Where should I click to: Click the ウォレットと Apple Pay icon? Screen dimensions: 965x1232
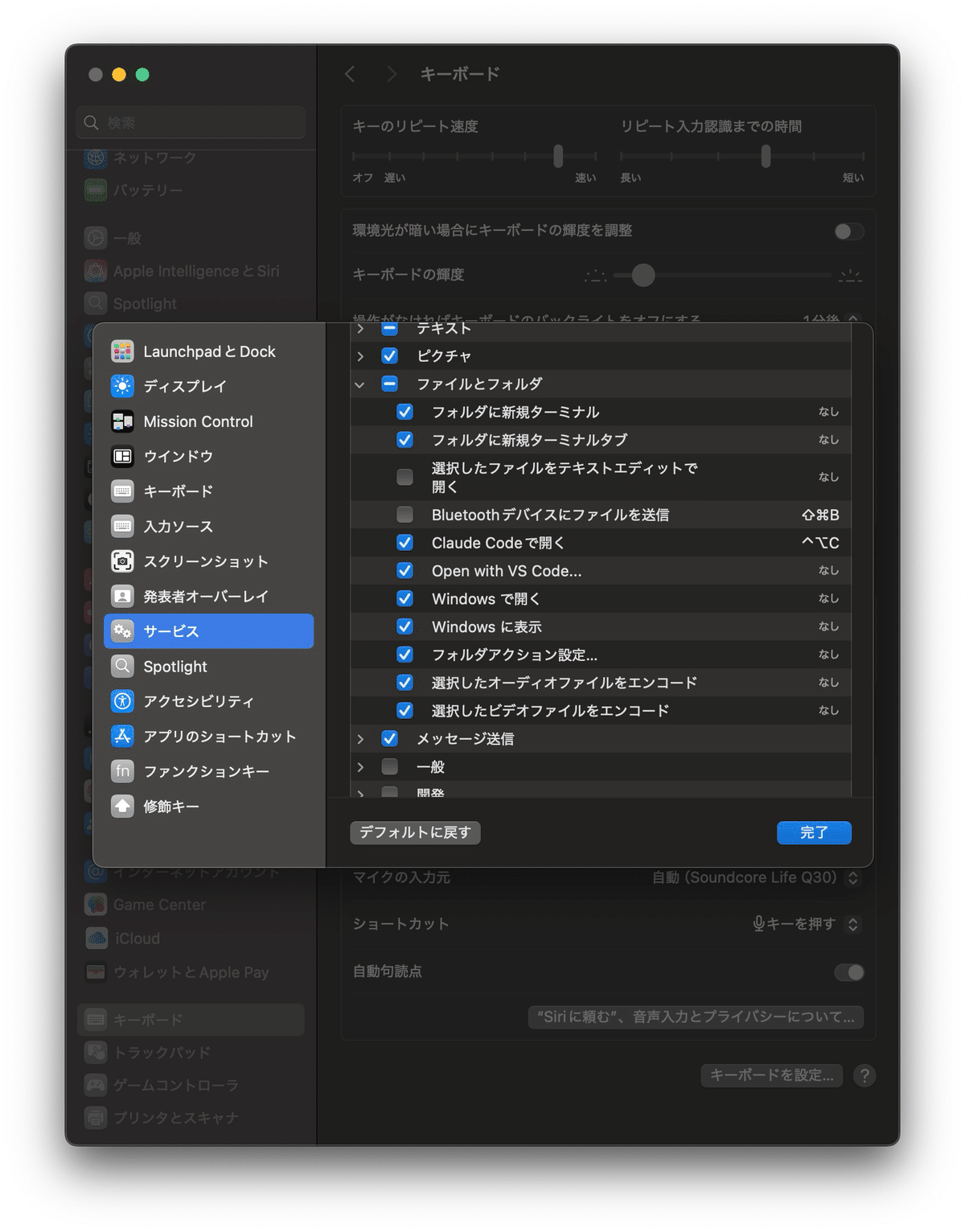tap(96, 972)
